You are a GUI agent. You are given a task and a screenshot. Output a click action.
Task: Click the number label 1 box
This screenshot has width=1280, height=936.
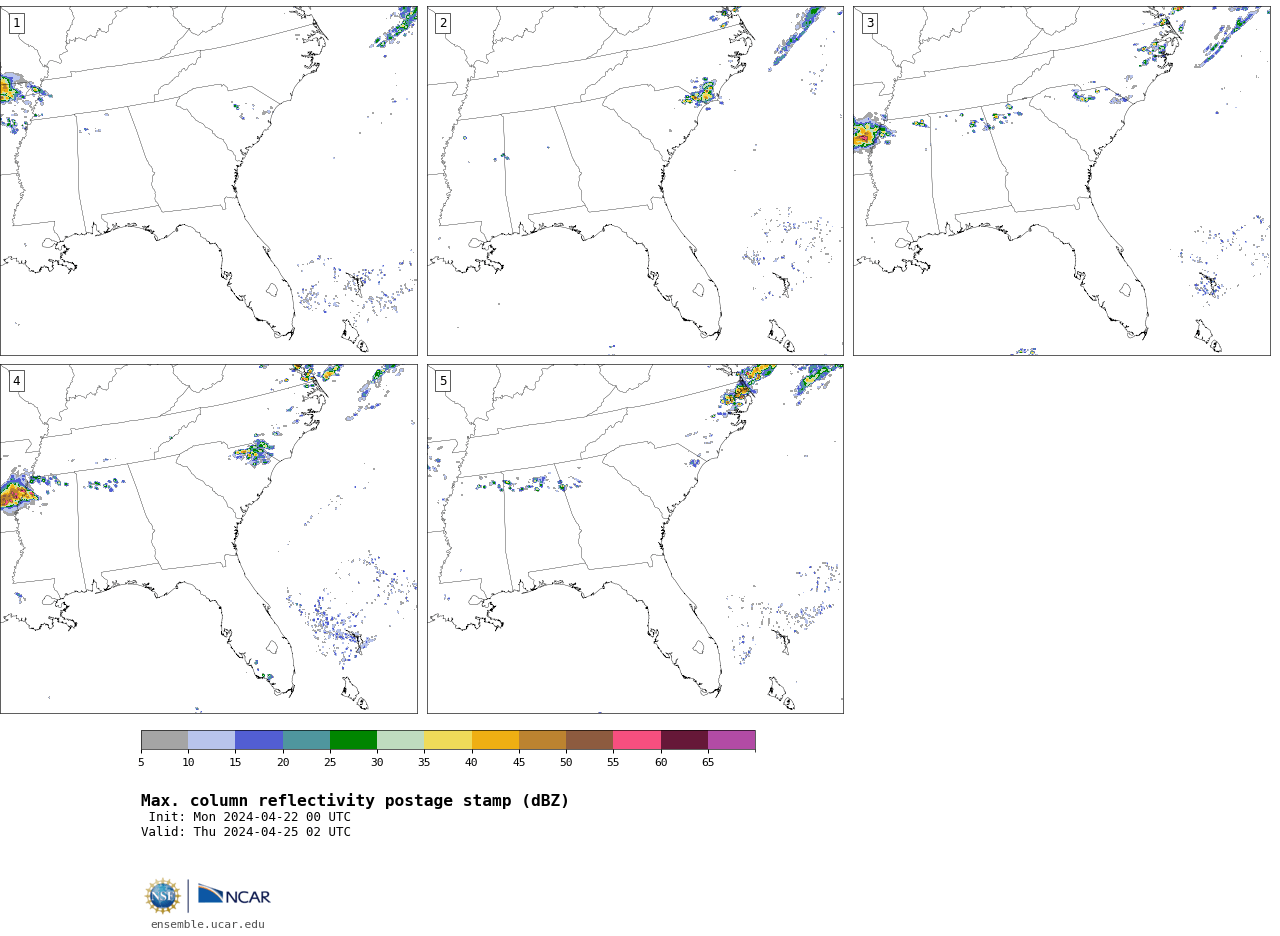click(16, 23)
